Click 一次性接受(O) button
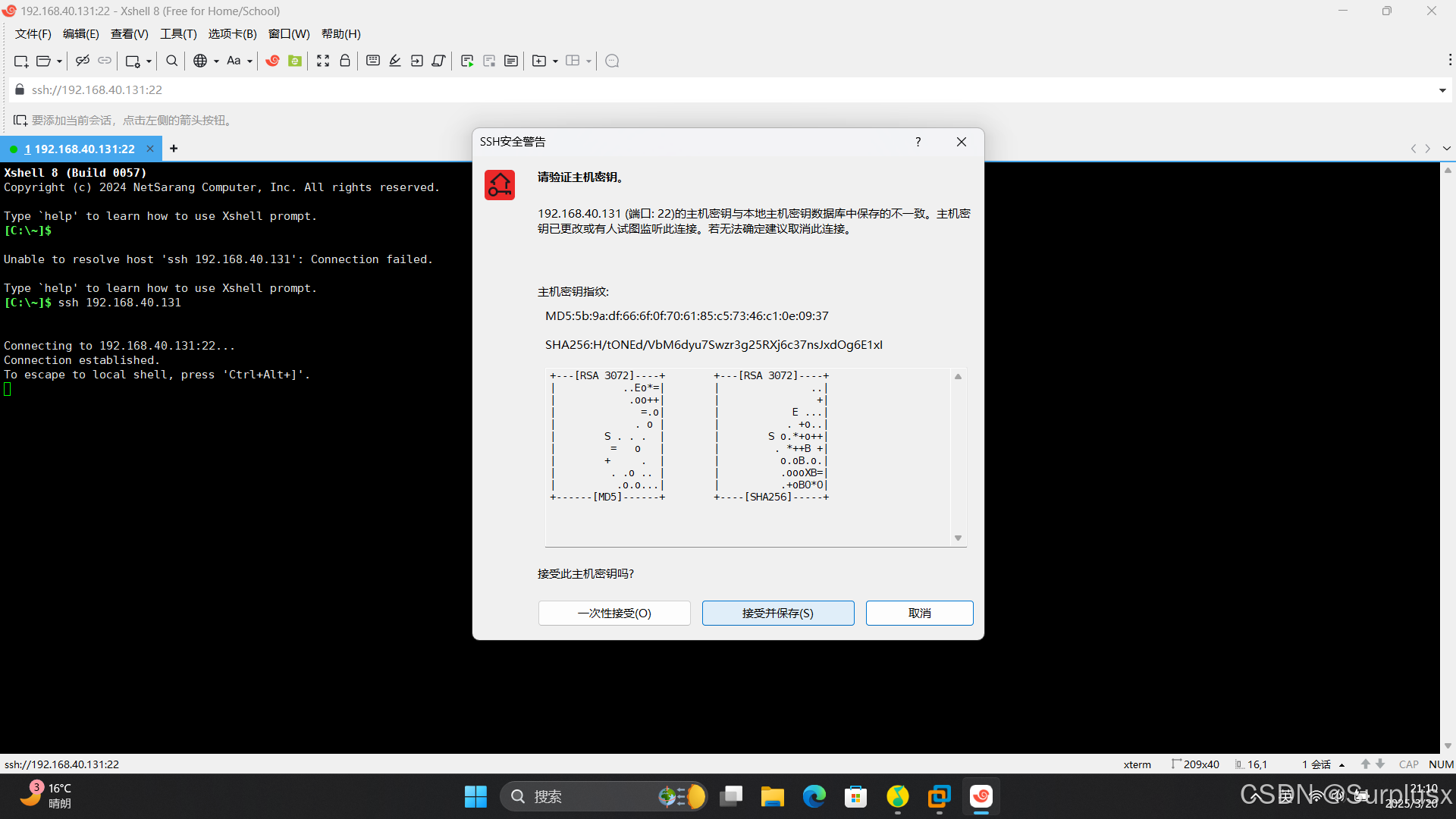1456x819 pixels. click(x=613, y=613)
